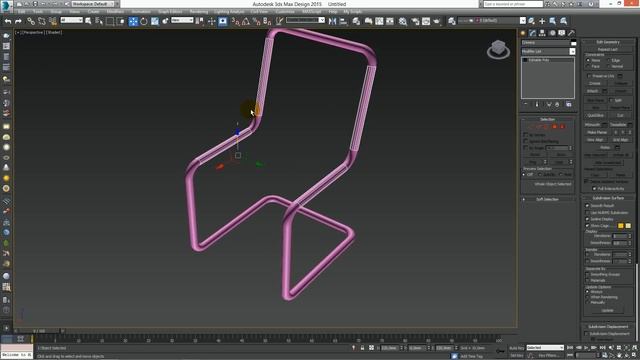
Task: Click the Render Production teapot icon
Action: pyautogui.click(x=437, y=21)
